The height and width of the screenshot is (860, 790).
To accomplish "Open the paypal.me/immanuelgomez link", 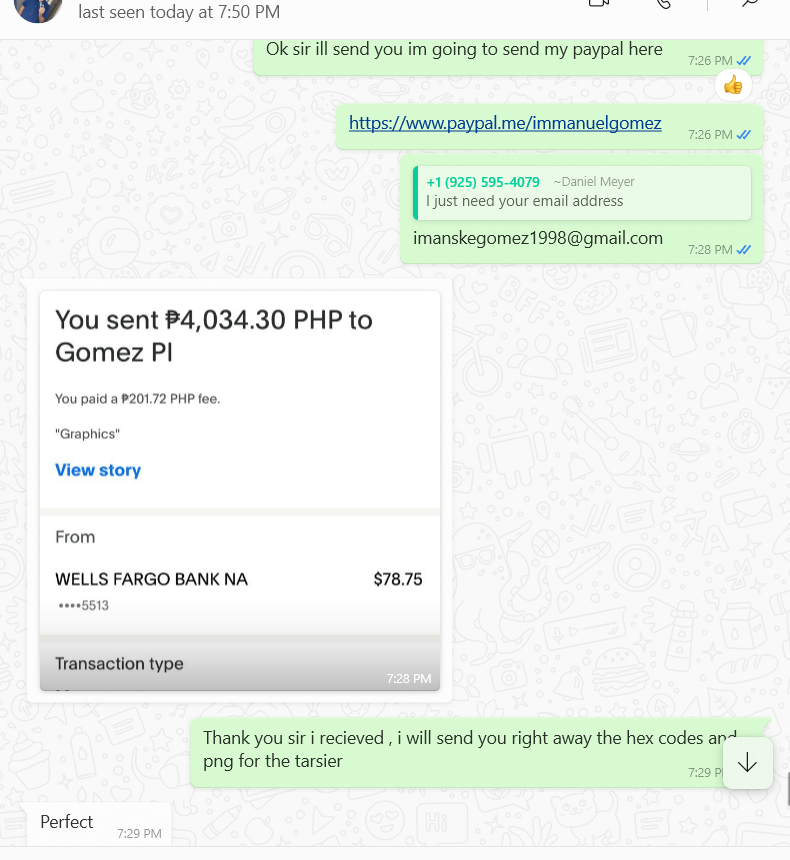I will click(505, 123).
